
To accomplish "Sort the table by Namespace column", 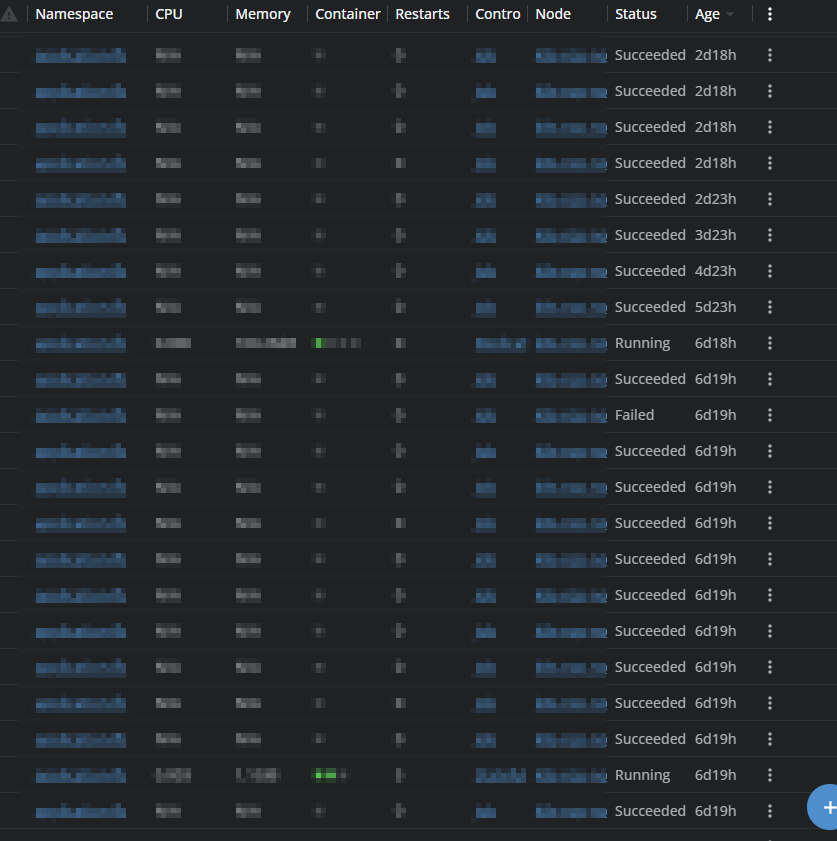I will click(74, 14).
